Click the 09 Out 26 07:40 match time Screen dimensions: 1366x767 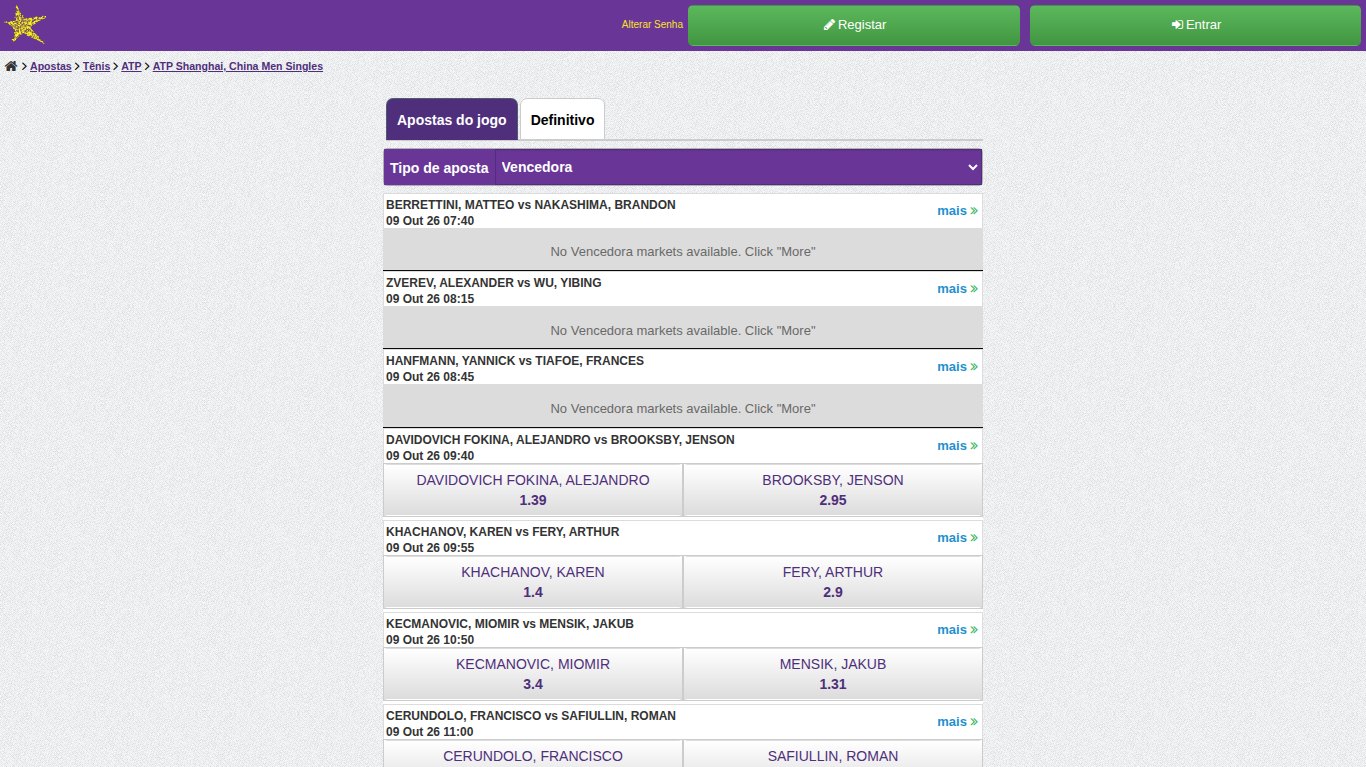(430, 221)
